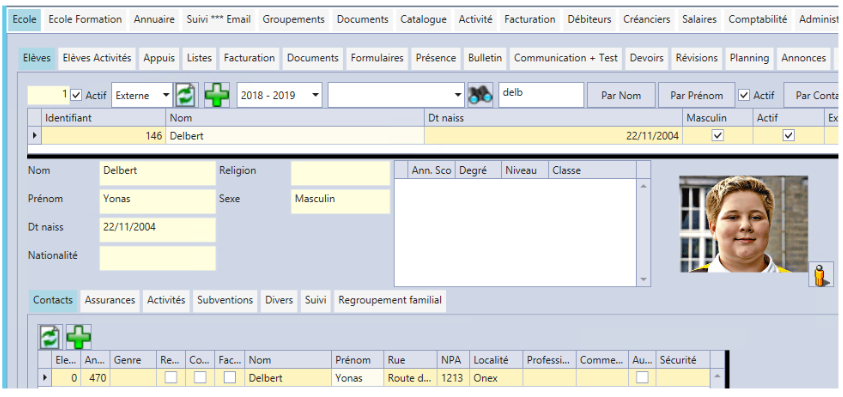
Task: Open the Communication + Test sub-tab
Action: (566, 58)
